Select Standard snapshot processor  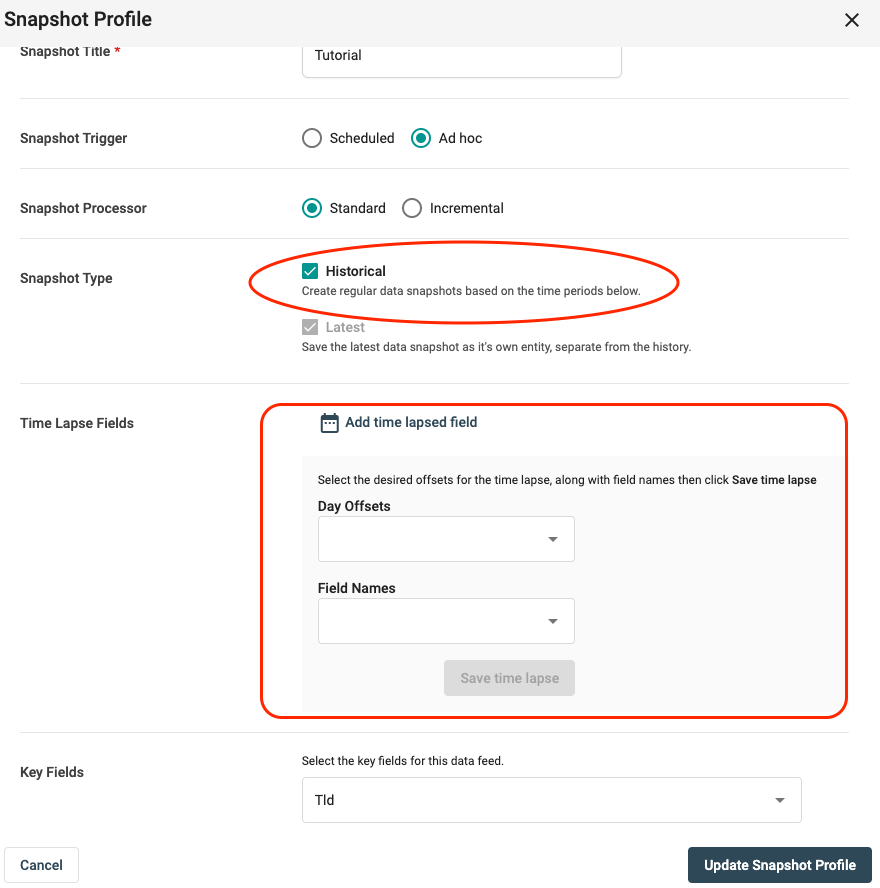312,208
